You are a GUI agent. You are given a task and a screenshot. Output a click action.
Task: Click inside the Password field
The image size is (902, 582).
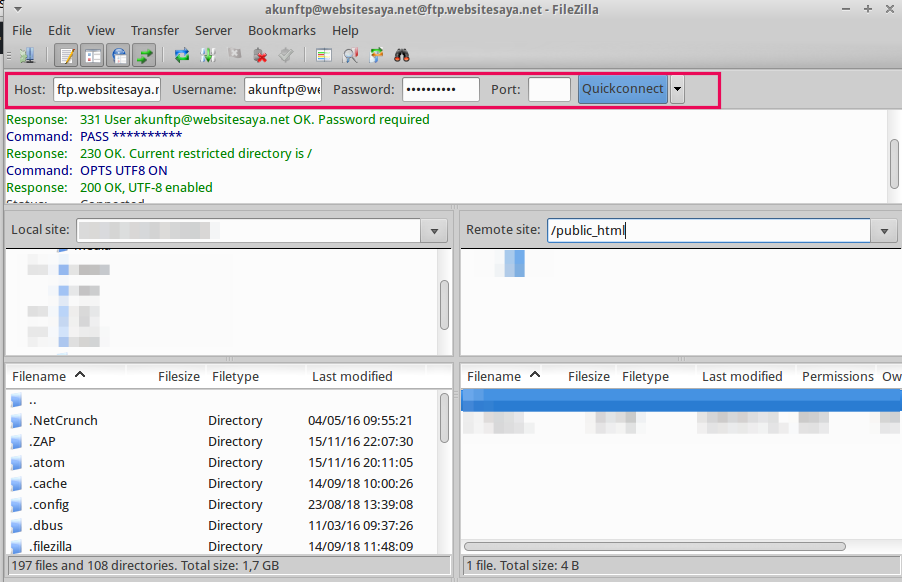440,89
